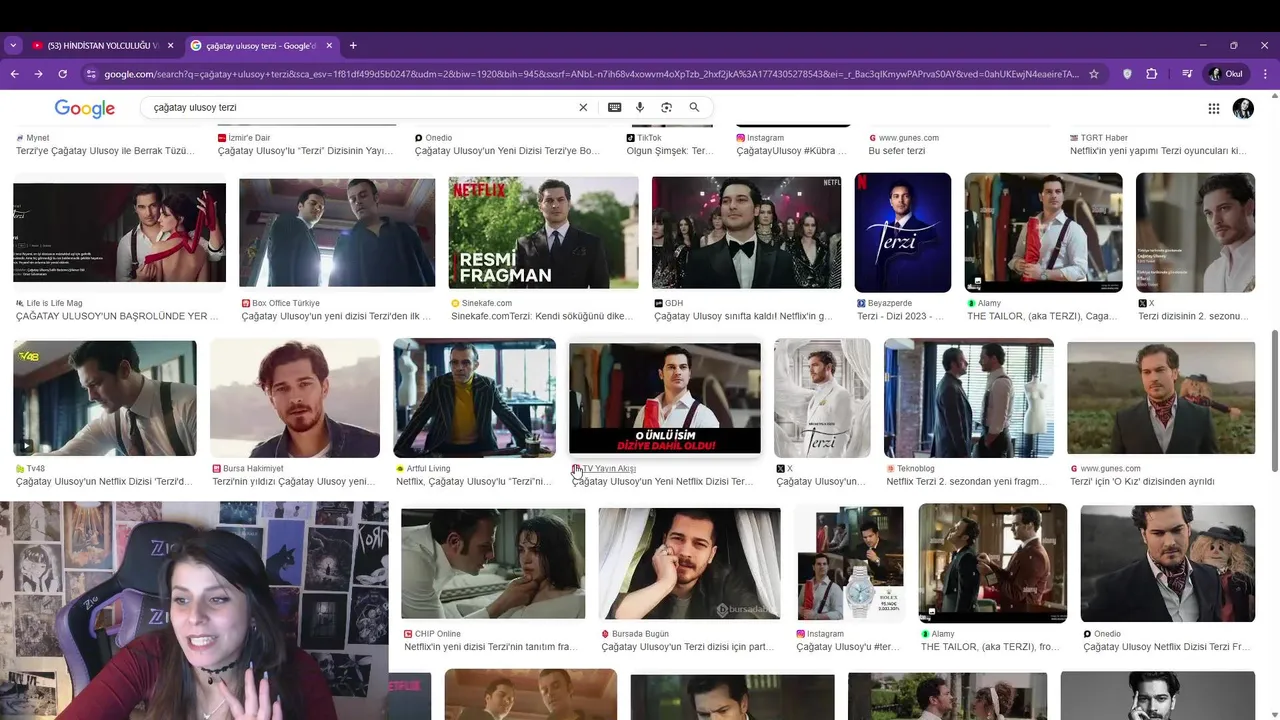This screenshot has height=720, width=1280.
Task: Open the Teknoblog result image
Action: point(968,398)
